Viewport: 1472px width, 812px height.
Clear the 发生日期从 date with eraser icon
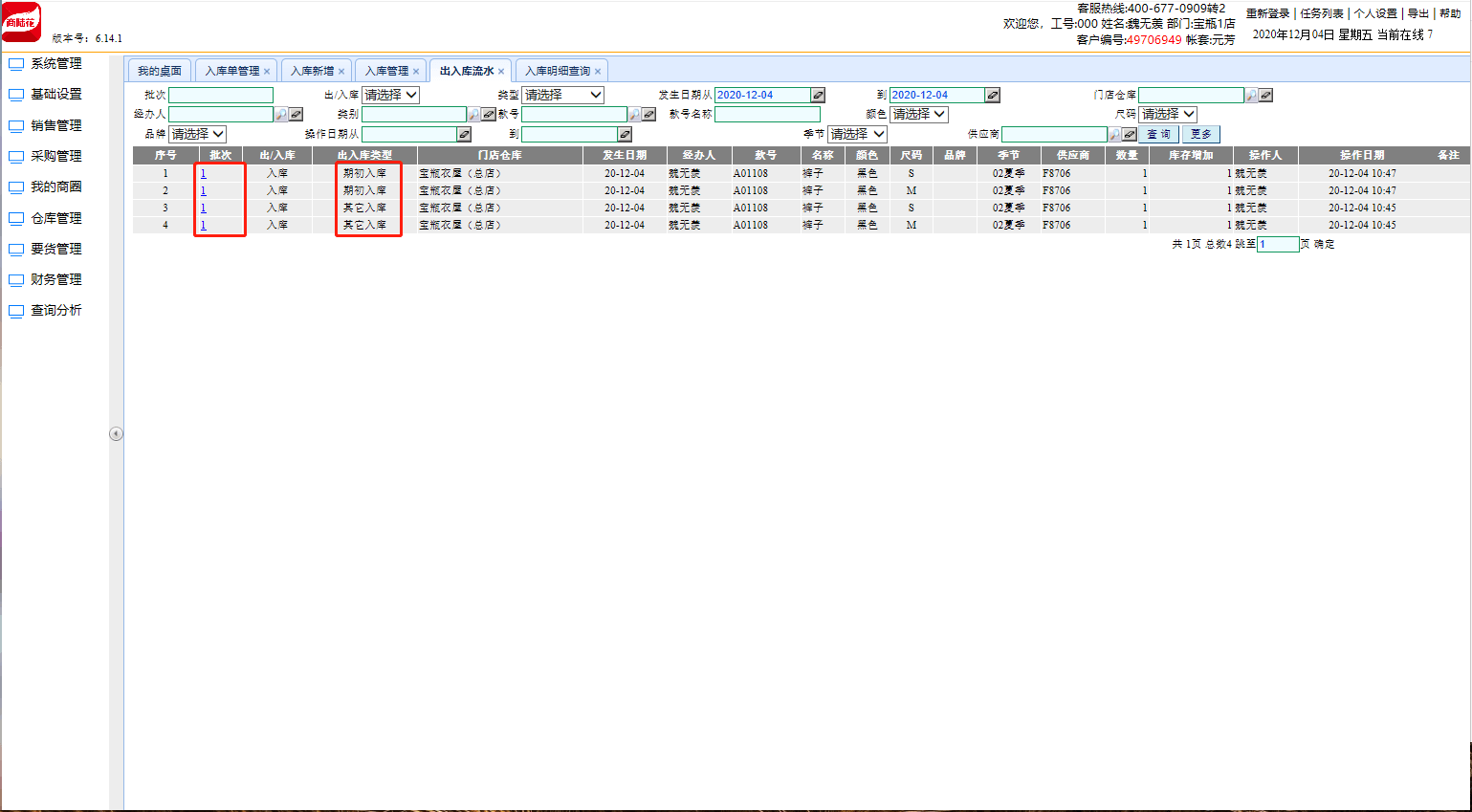click(818, 96)
